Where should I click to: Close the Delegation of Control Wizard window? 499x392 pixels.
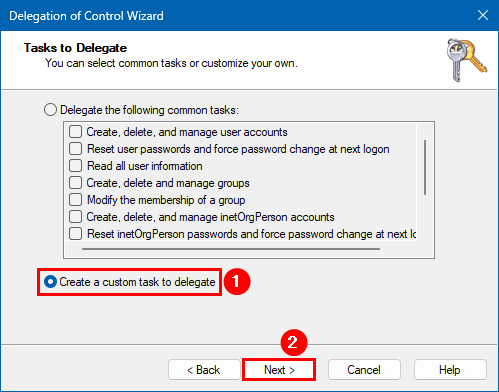pyautogui.click(x=483, y=15)
